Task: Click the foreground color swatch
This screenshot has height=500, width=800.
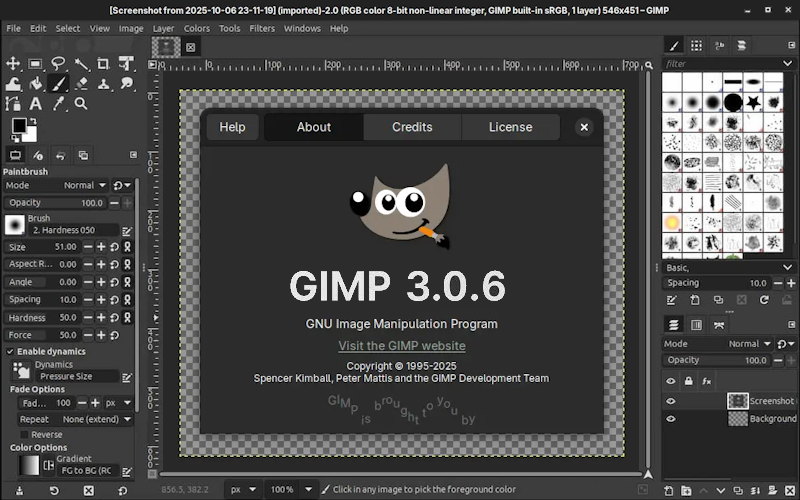Action: pyautogui.click(x=19, y=126)
